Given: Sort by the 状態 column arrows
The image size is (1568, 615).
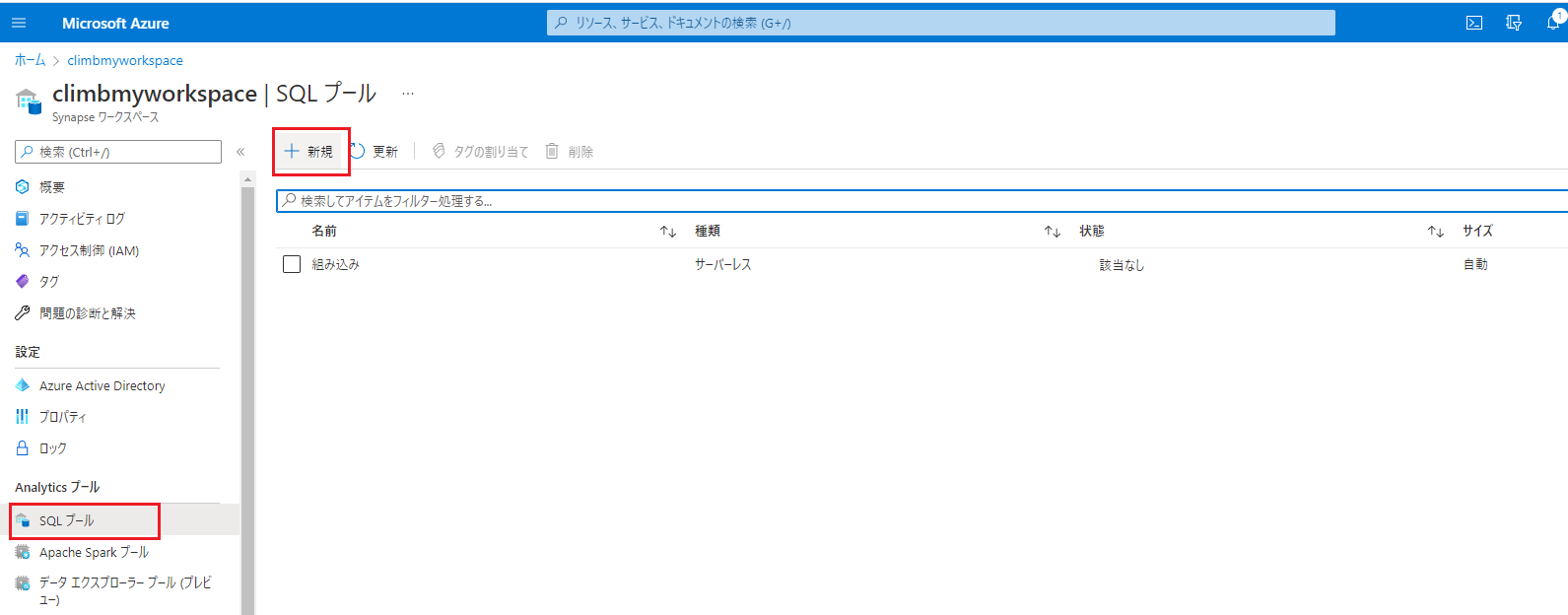Looking at the screenshot, I should 1436,232.
